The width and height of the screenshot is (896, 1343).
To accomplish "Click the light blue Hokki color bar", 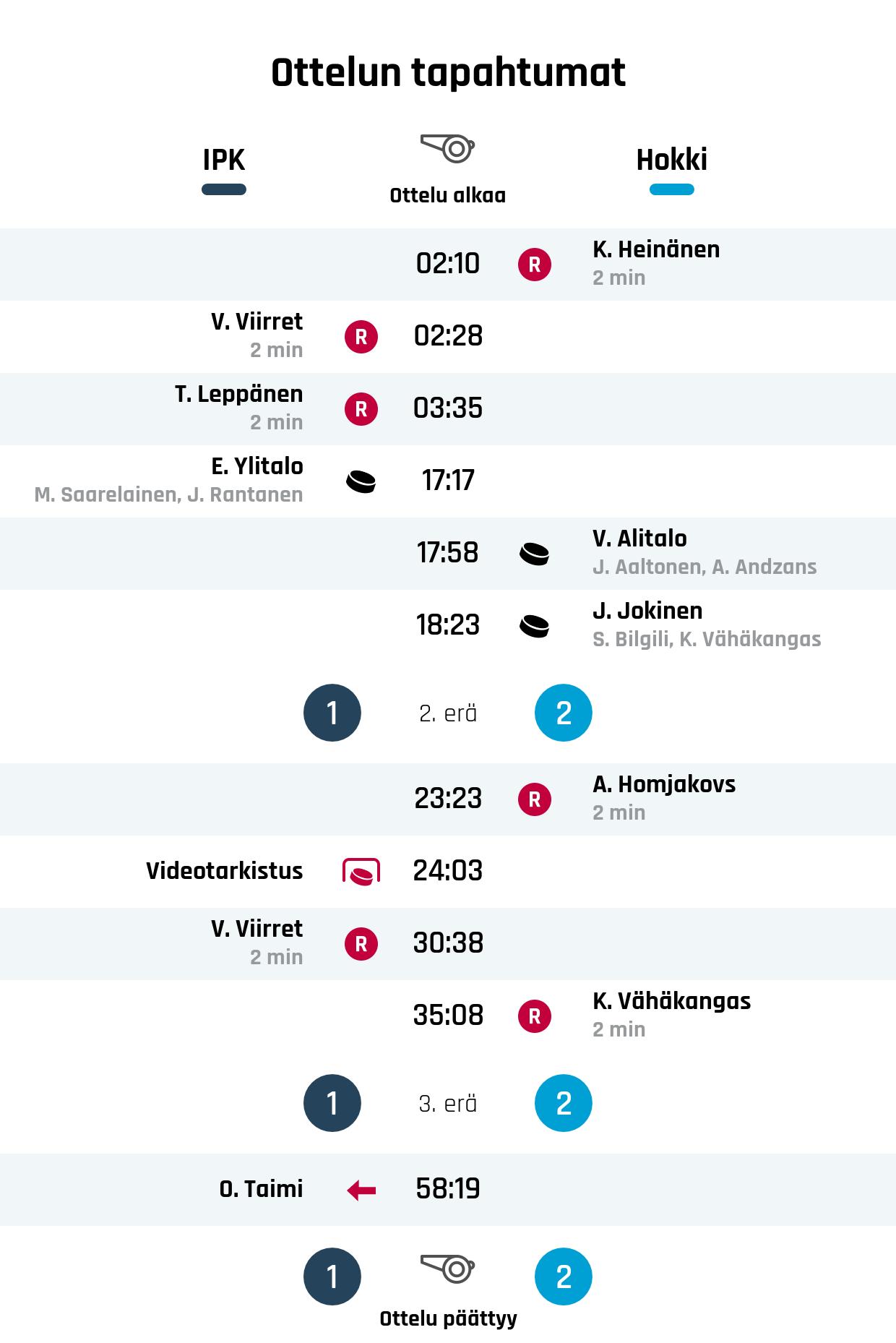I will click(671, 190).
